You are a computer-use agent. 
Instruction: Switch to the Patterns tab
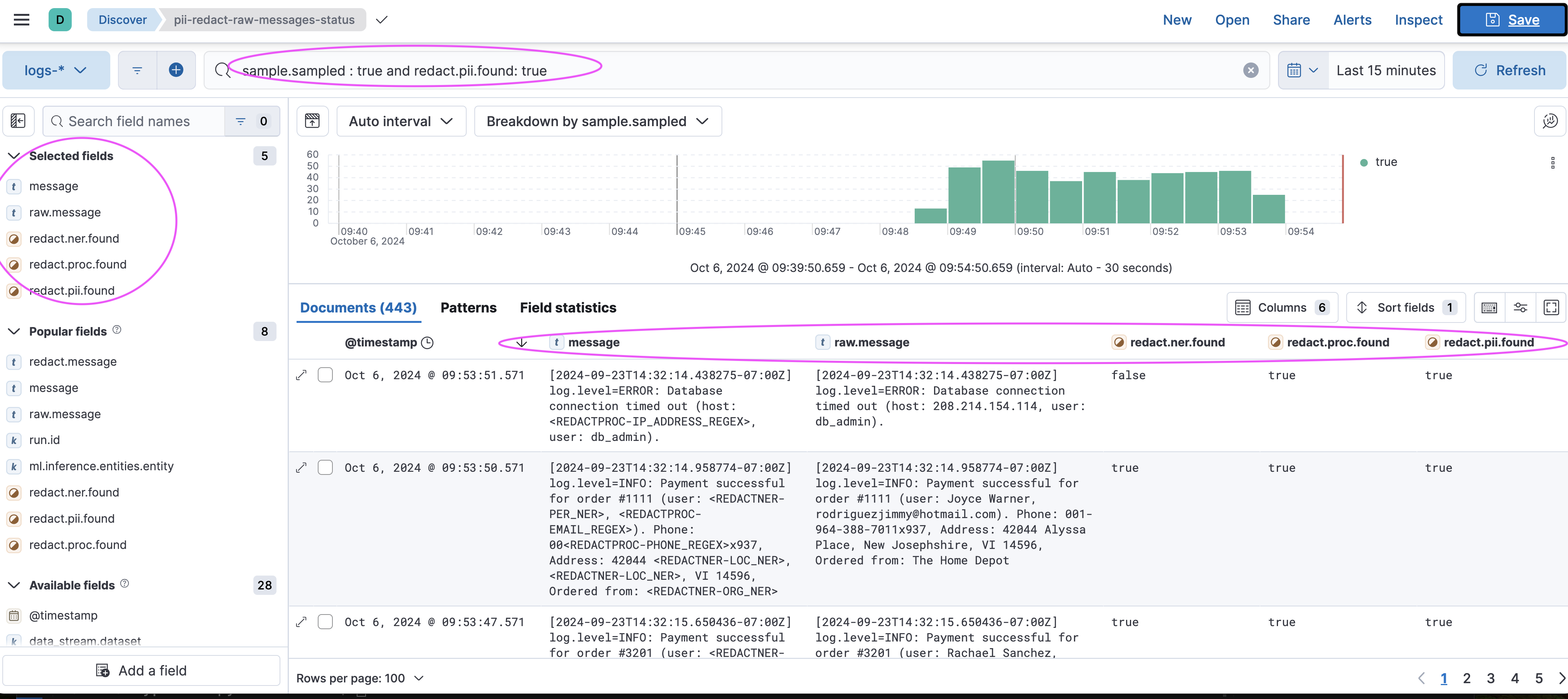click(468, 307)
